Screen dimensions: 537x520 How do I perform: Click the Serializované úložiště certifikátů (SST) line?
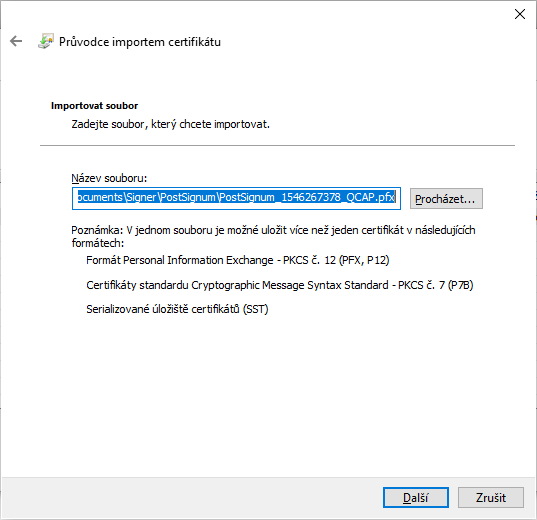[x=177, y=309]
